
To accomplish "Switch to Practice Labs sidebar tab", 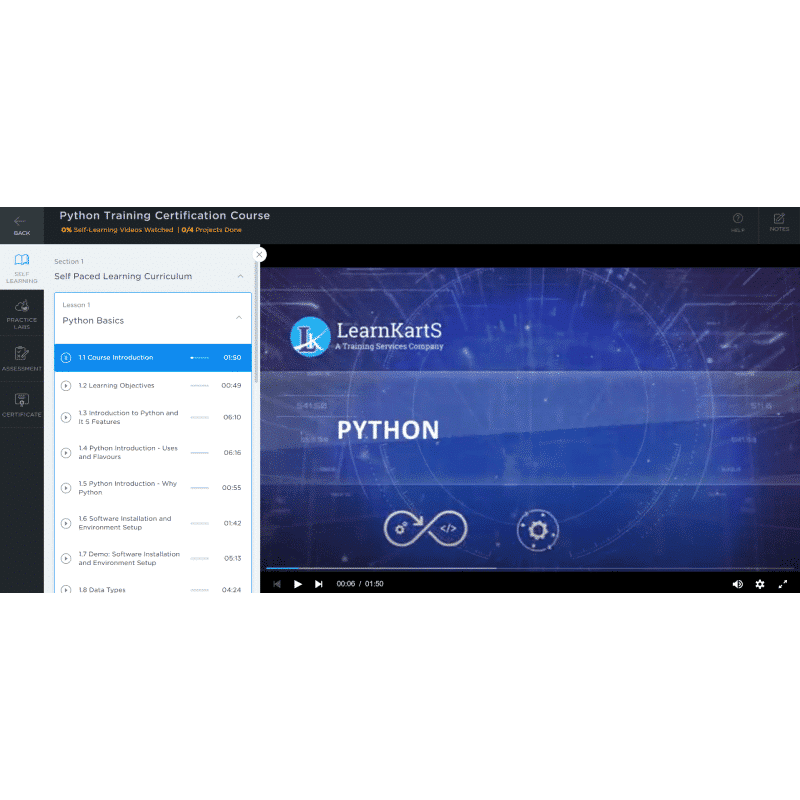I will point(22,313).
